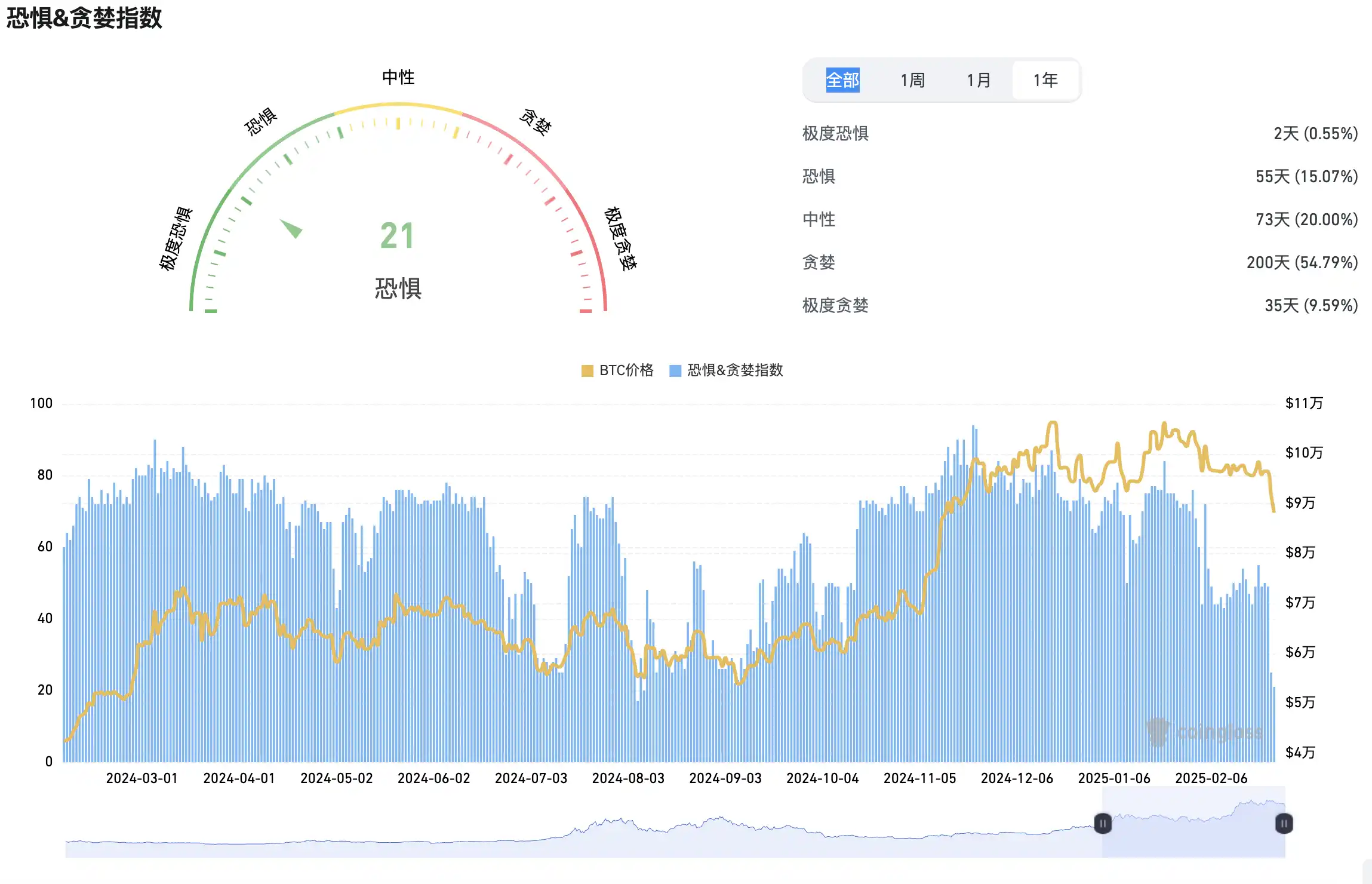Image resolution: width=1372 pixels, height=884 pixels.
Task: Click the gauge value 21
Action: tap(397, 236)
